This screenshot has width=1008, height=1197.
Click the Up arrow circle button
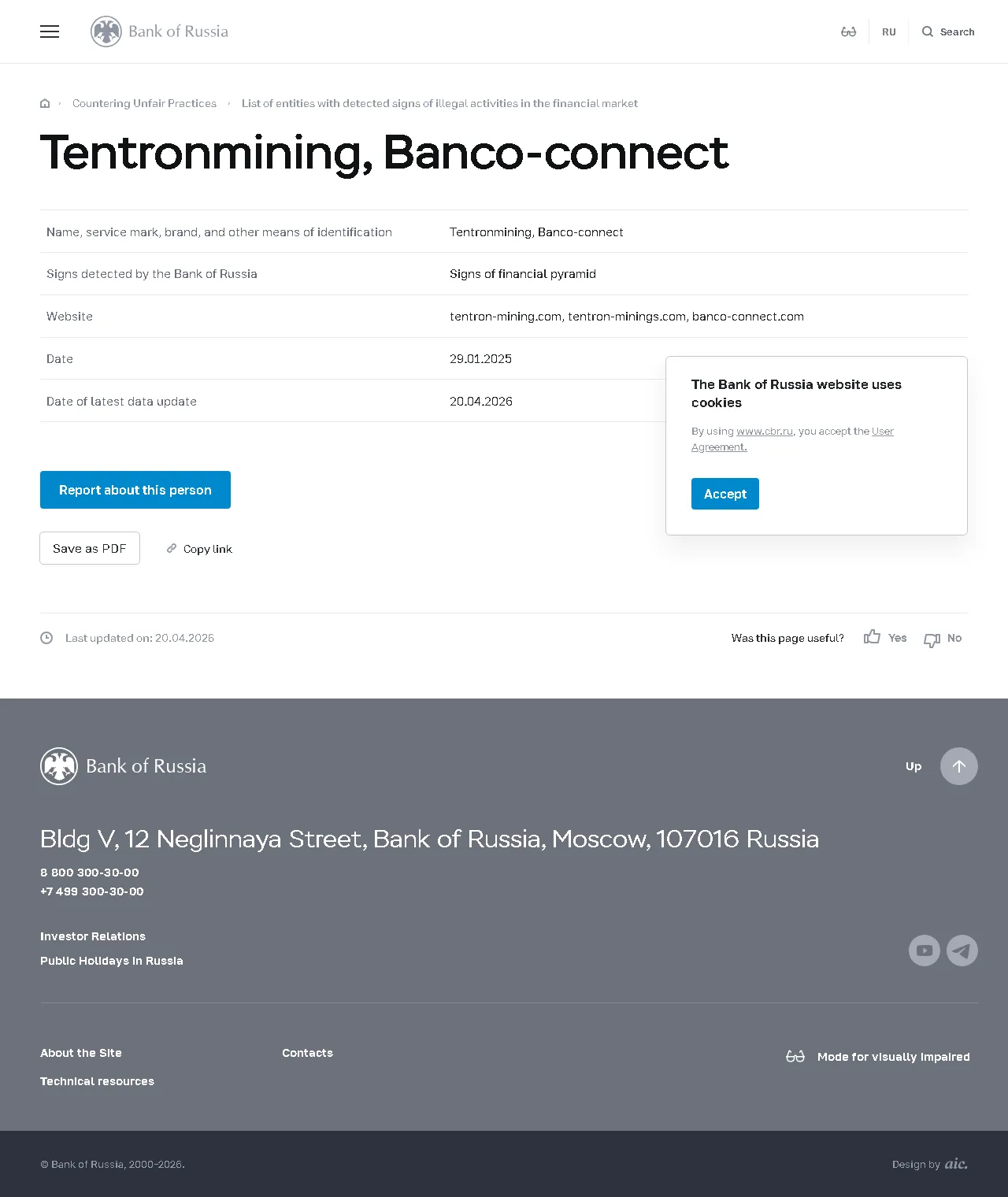coord(959,766)
